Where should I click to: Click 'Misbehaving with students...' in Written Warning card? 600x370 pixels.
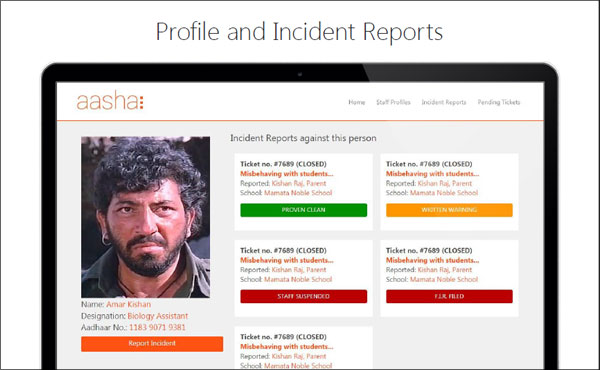[x=432, y=174]
